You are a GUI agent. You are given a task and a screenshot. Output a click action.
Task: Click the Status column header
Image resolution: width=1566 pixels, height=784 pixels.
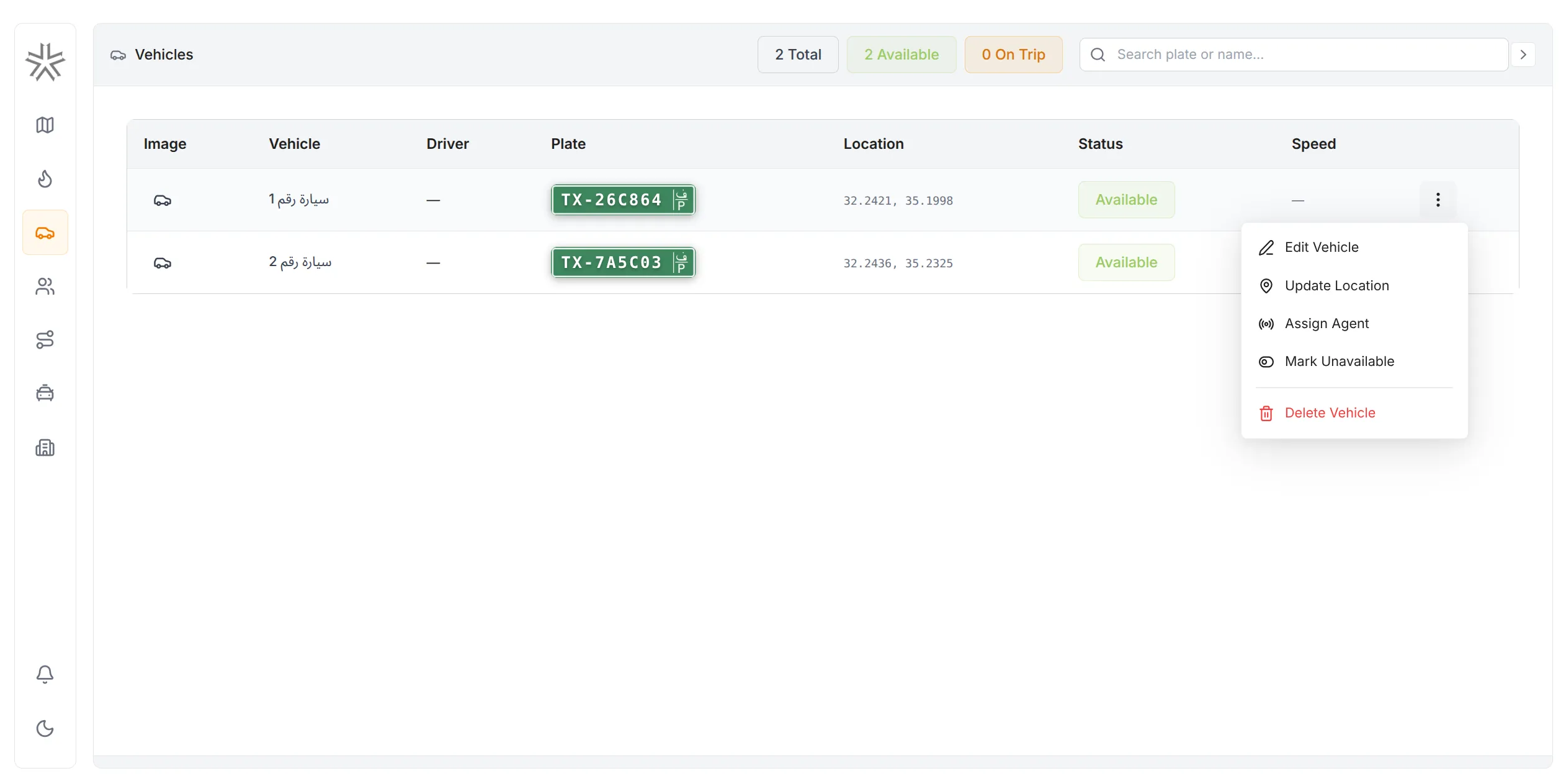[1100, 144]
